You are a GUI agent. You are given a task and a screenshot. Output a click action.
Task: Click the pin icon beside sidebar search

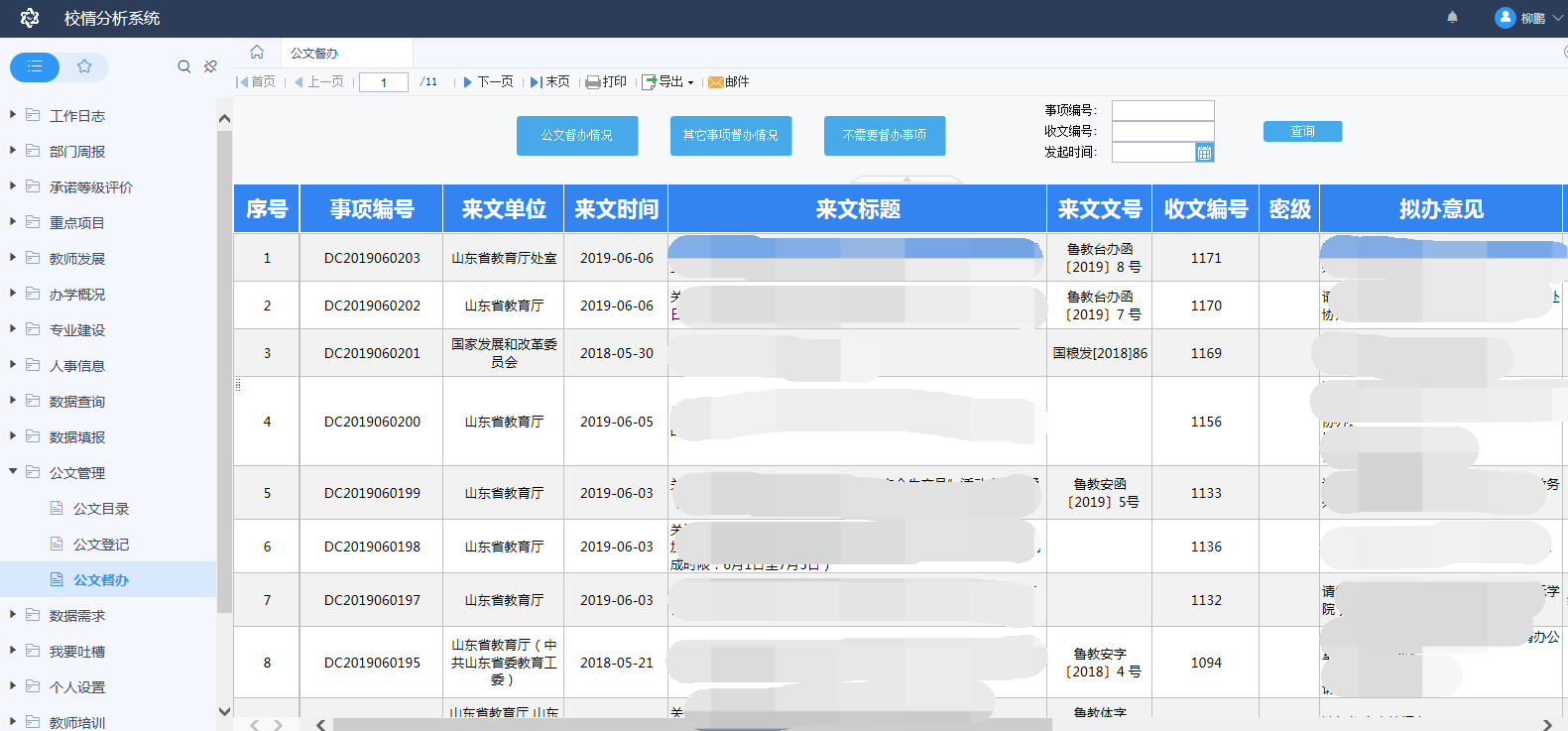pos(210,66)
